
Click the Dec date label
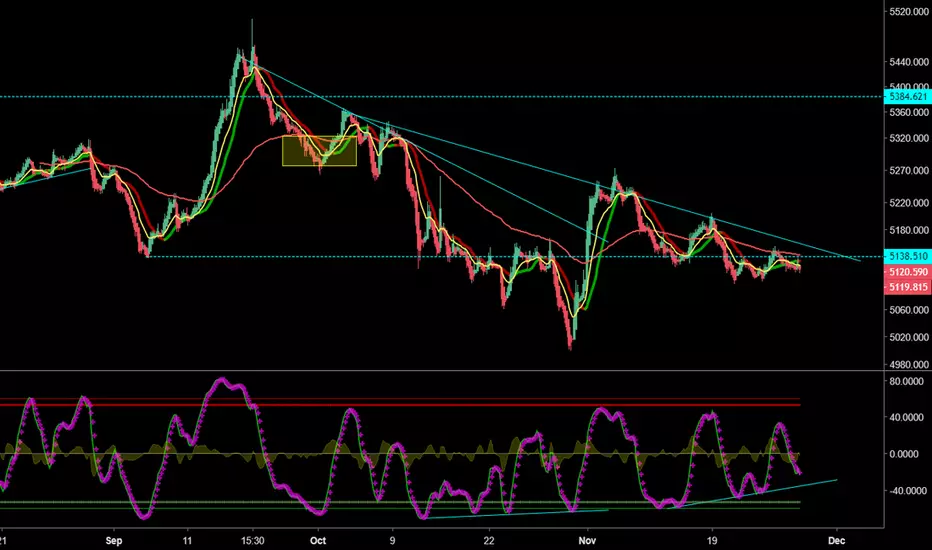coord(836,540)
